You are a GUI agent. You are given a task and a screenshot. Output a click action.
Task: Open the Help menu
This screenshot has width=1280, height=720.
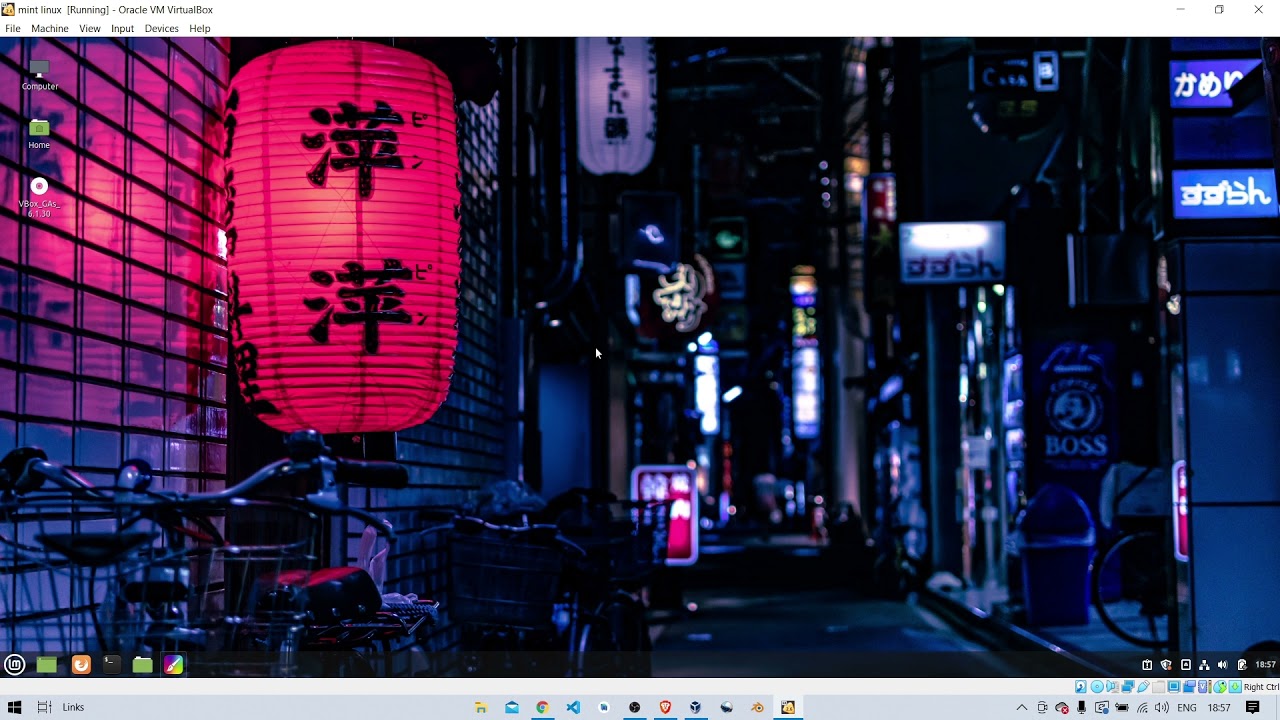[x=199, y=28]
